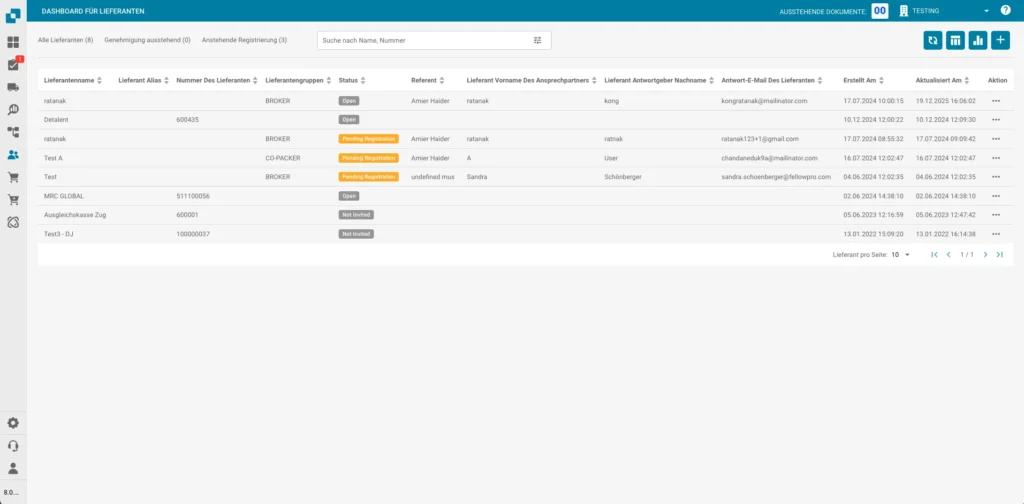
Task: Click Pending Registration badge for Test A
Action: tap(368, 158)
